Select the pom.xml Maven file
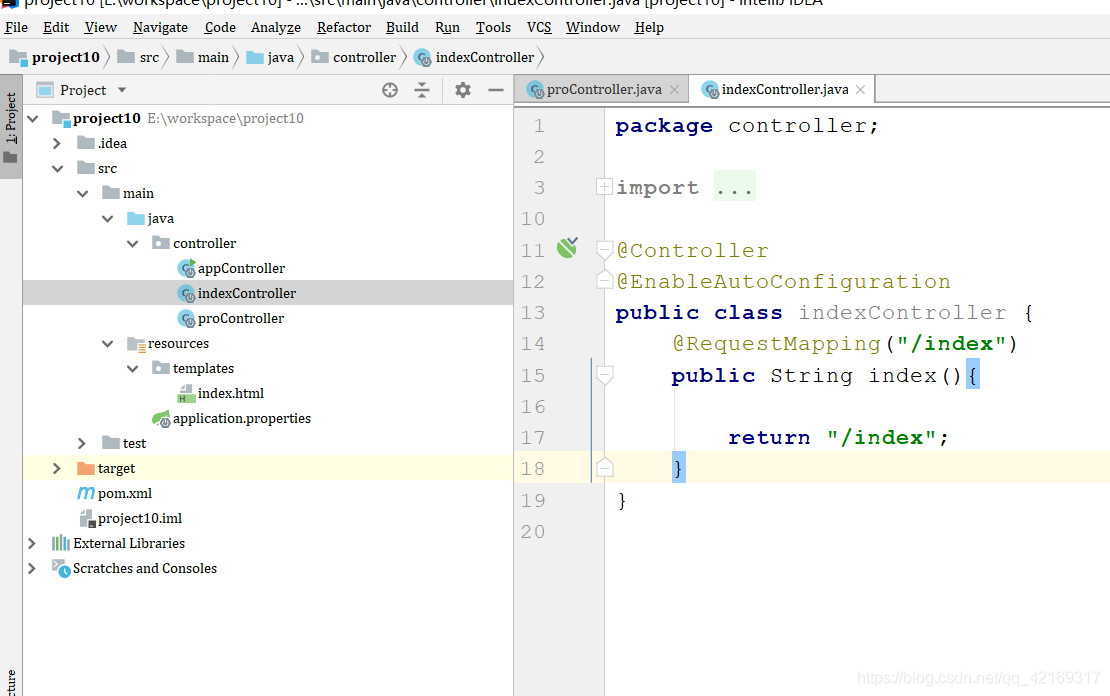The width and height of the screenshot is (1110, 696). (124, 493)
